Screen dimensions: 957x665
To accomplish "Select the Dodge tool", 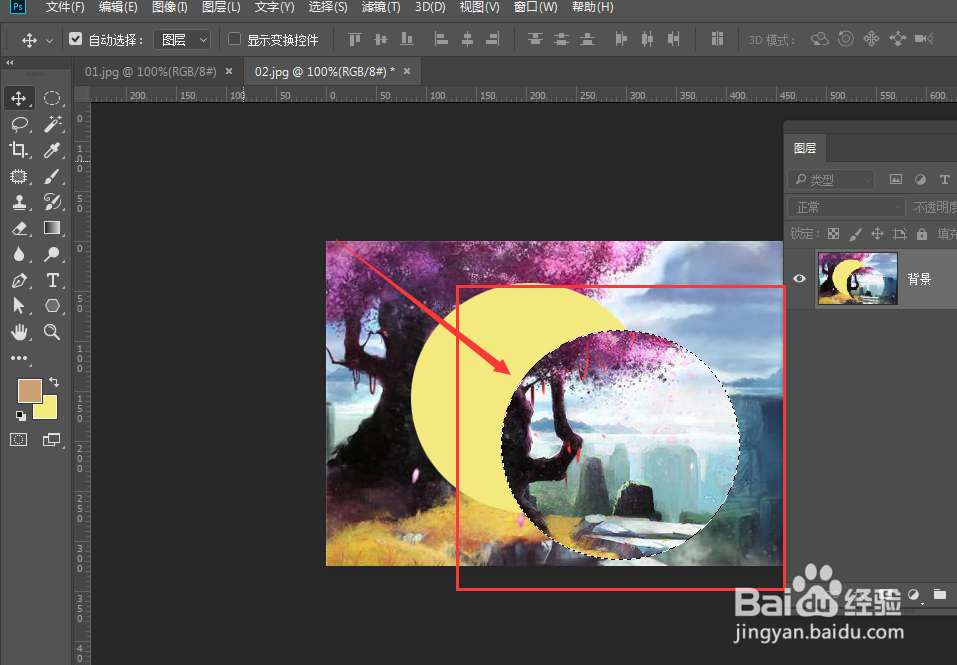I will point(52,254).
